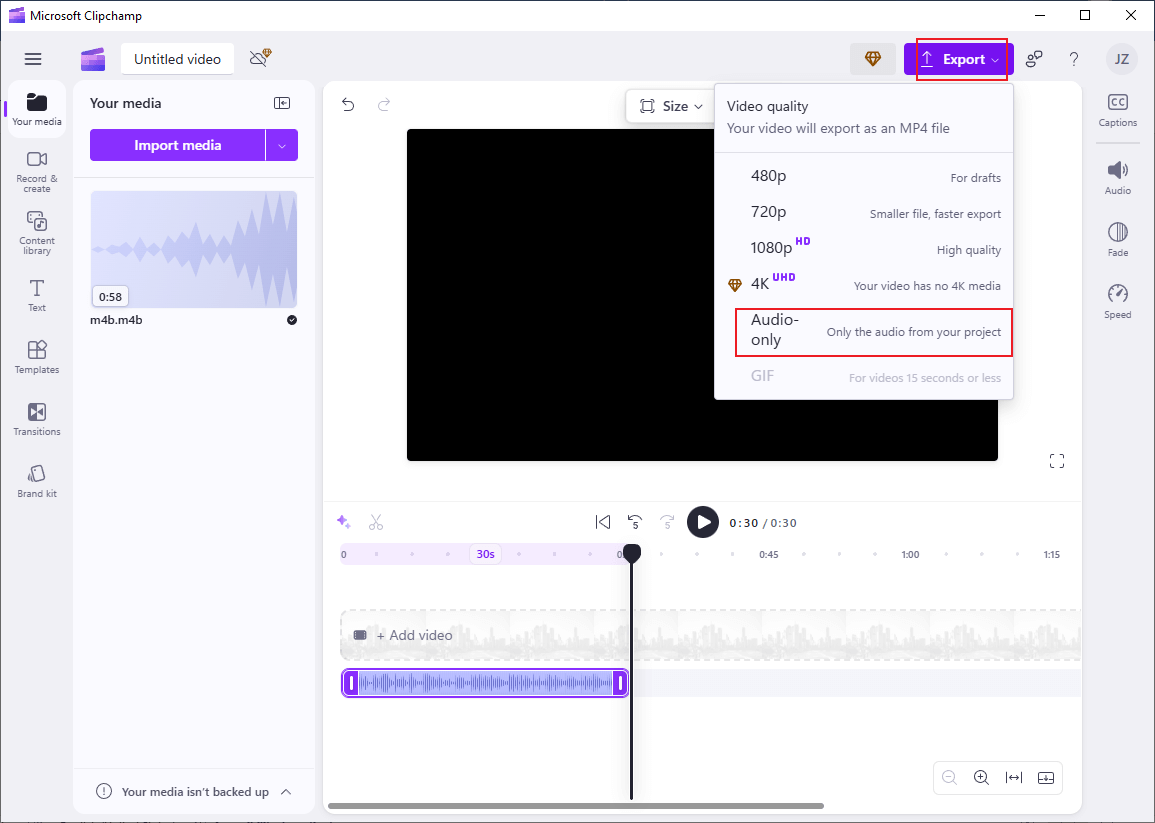The image size is (1155, 823).
Task: Click the Clipchamp home logo icon
Action: [x=93, y=59]
